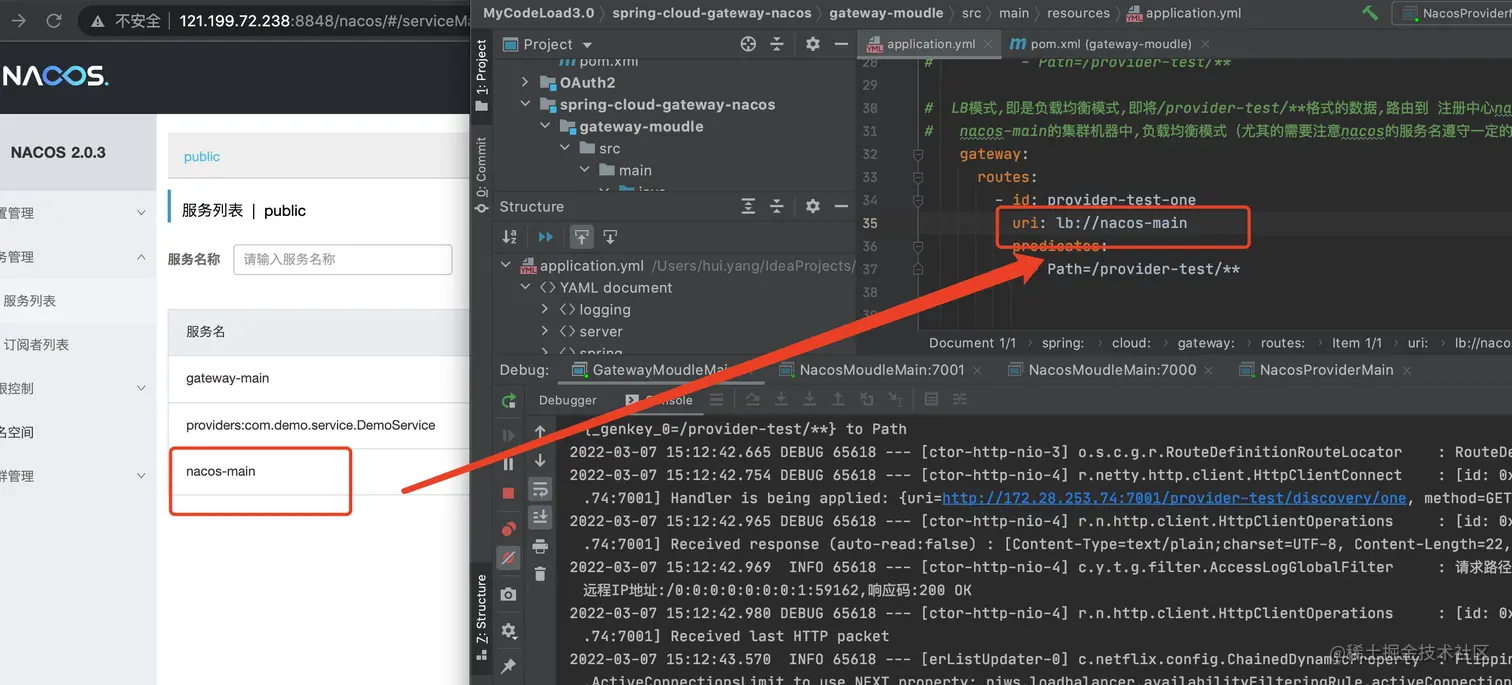Collapse all in the Project panel
This screenshot has width=1512, height=685.
777,44
